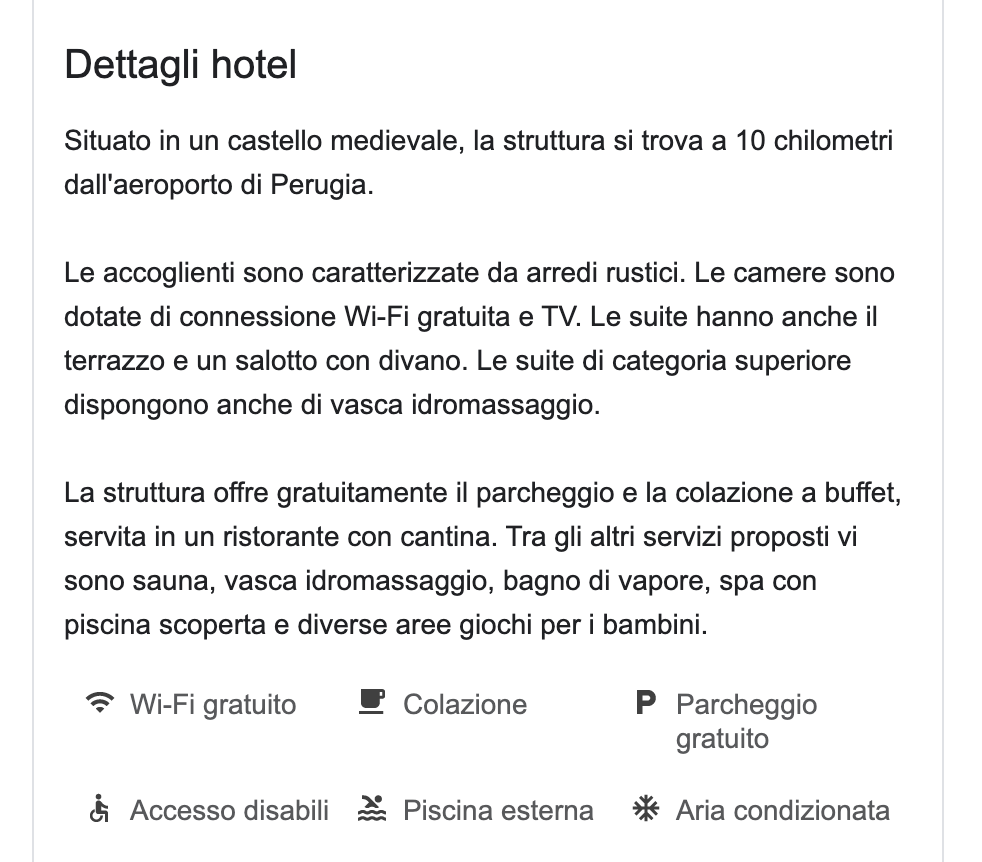Select the "Colazione" amenity label
Viewport: 982px width, 862px height.
click(465, 705)
